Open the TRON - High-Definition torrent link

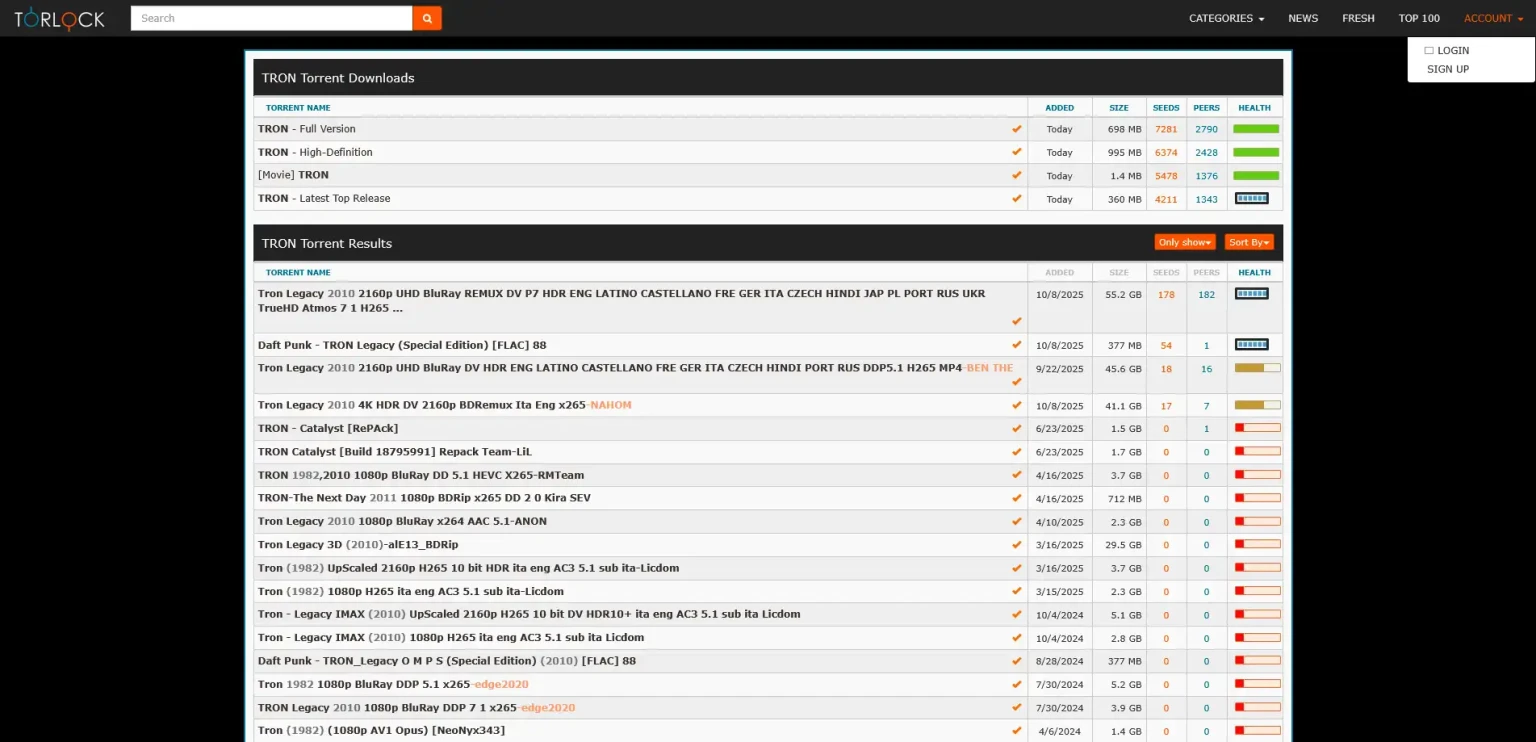[x=315, y=152]
